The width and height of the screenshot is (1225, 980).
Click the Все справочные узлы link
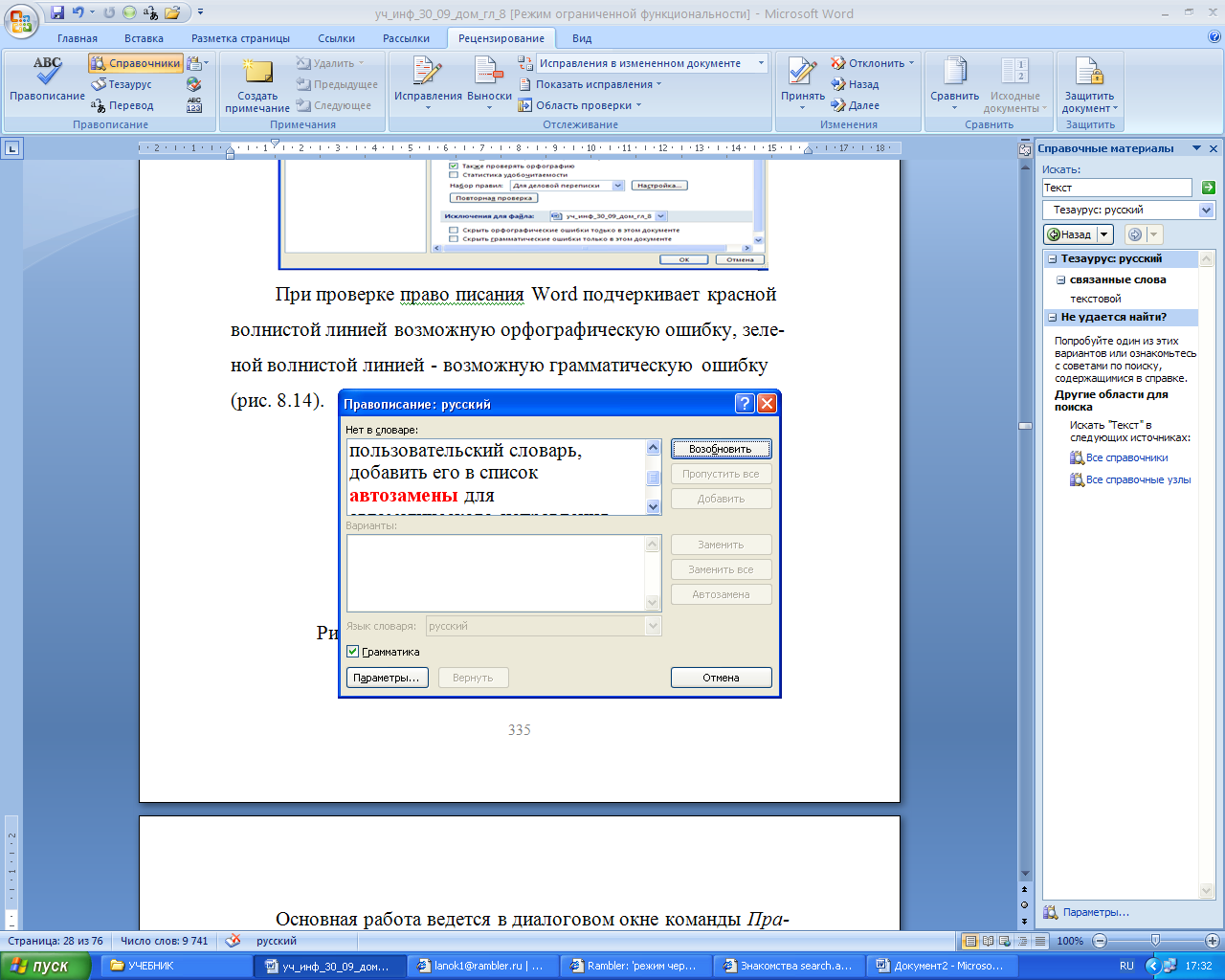(x=1138, y=479)
